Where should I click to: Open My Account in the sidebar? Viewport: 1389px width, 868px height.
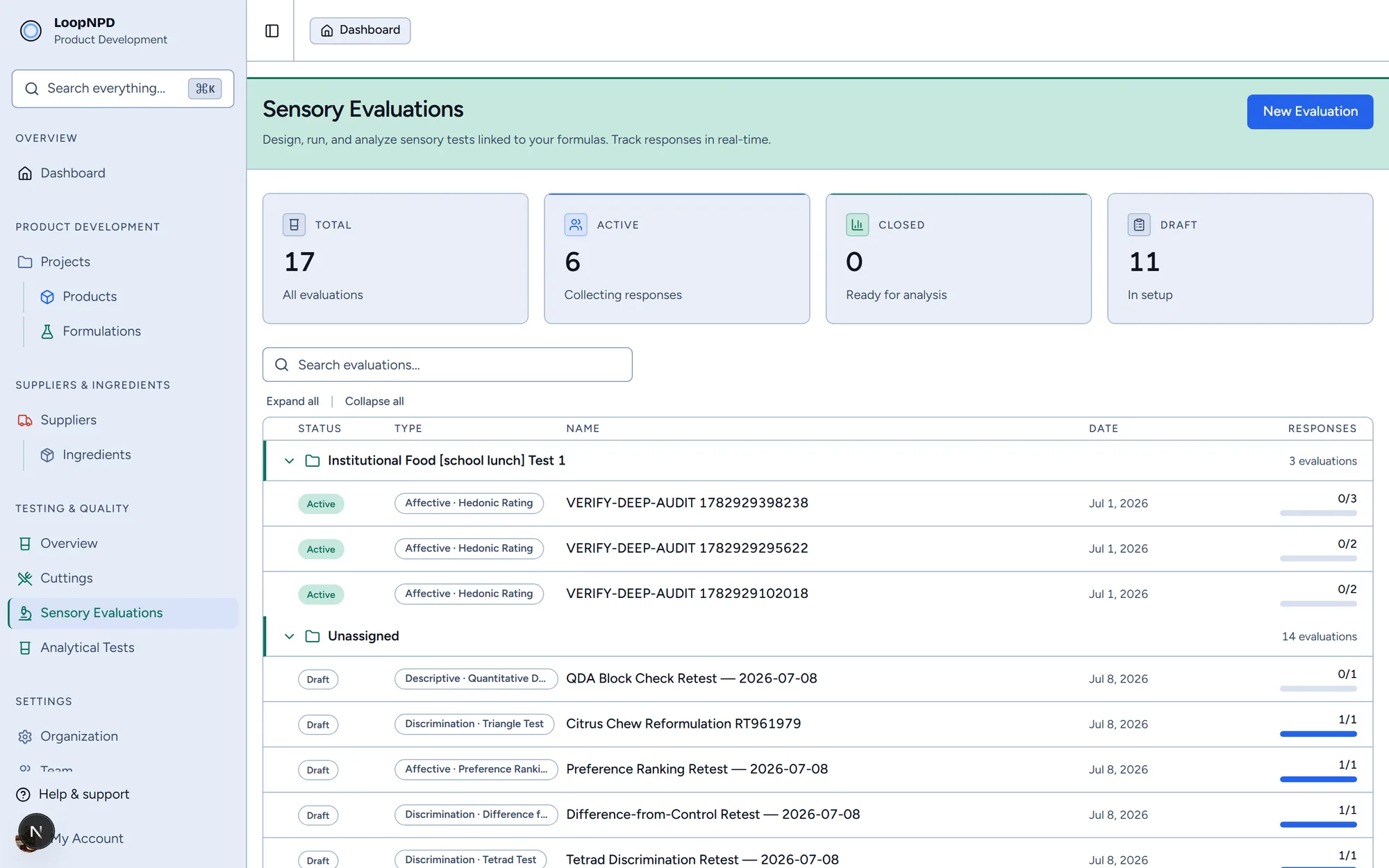point(88,838)
